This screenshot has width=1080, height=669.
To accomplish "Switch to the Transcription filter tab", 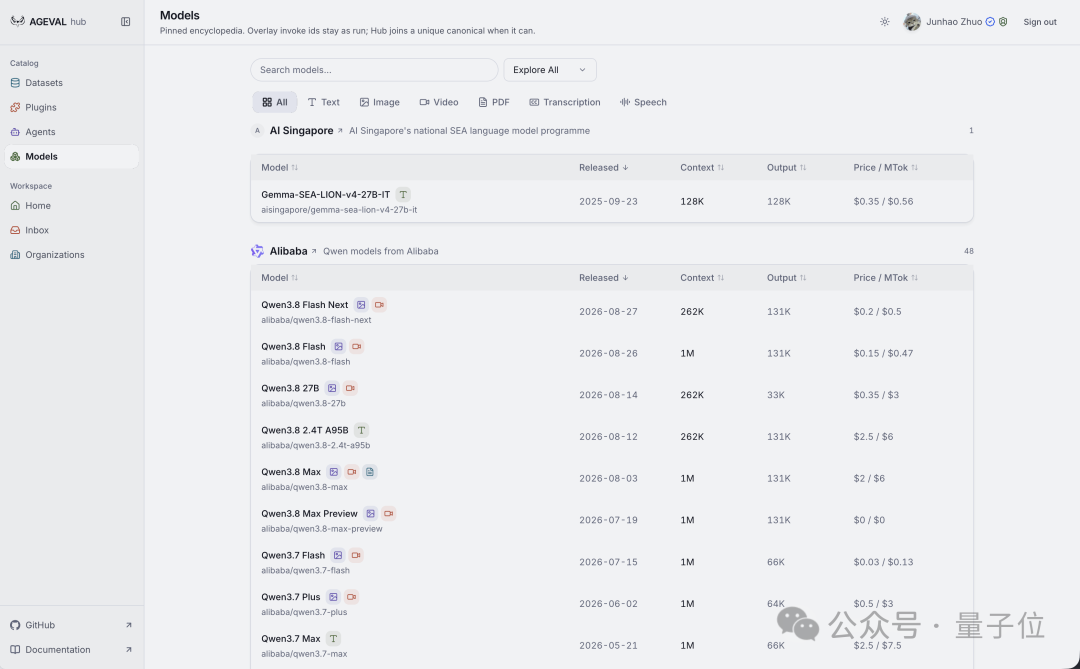I will click(565, 102).
